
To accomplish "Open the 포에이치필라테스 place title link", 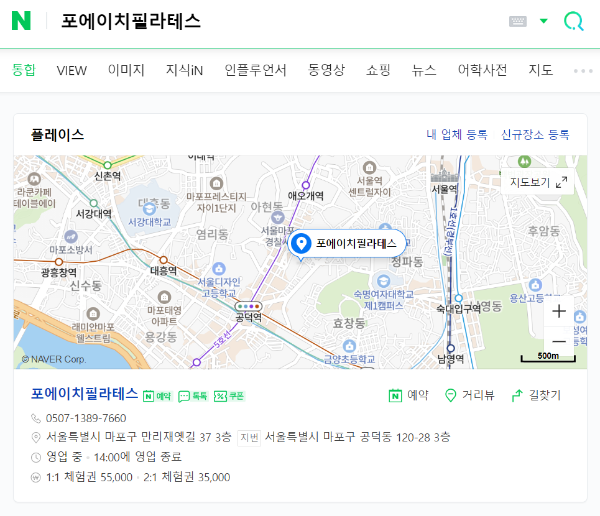I will 84,394.
